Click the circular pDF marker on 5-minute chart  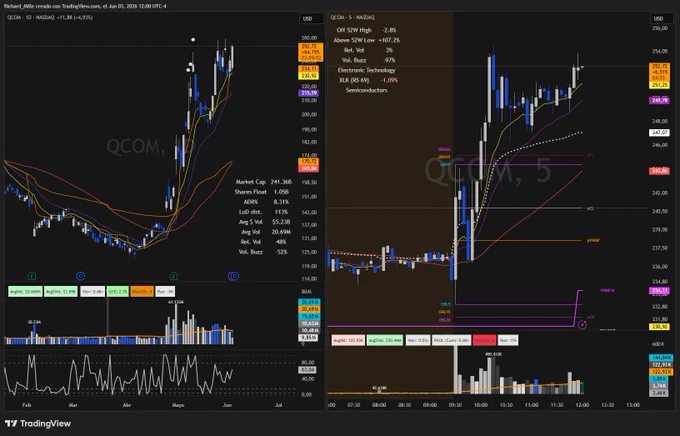[x=582, y=324]
